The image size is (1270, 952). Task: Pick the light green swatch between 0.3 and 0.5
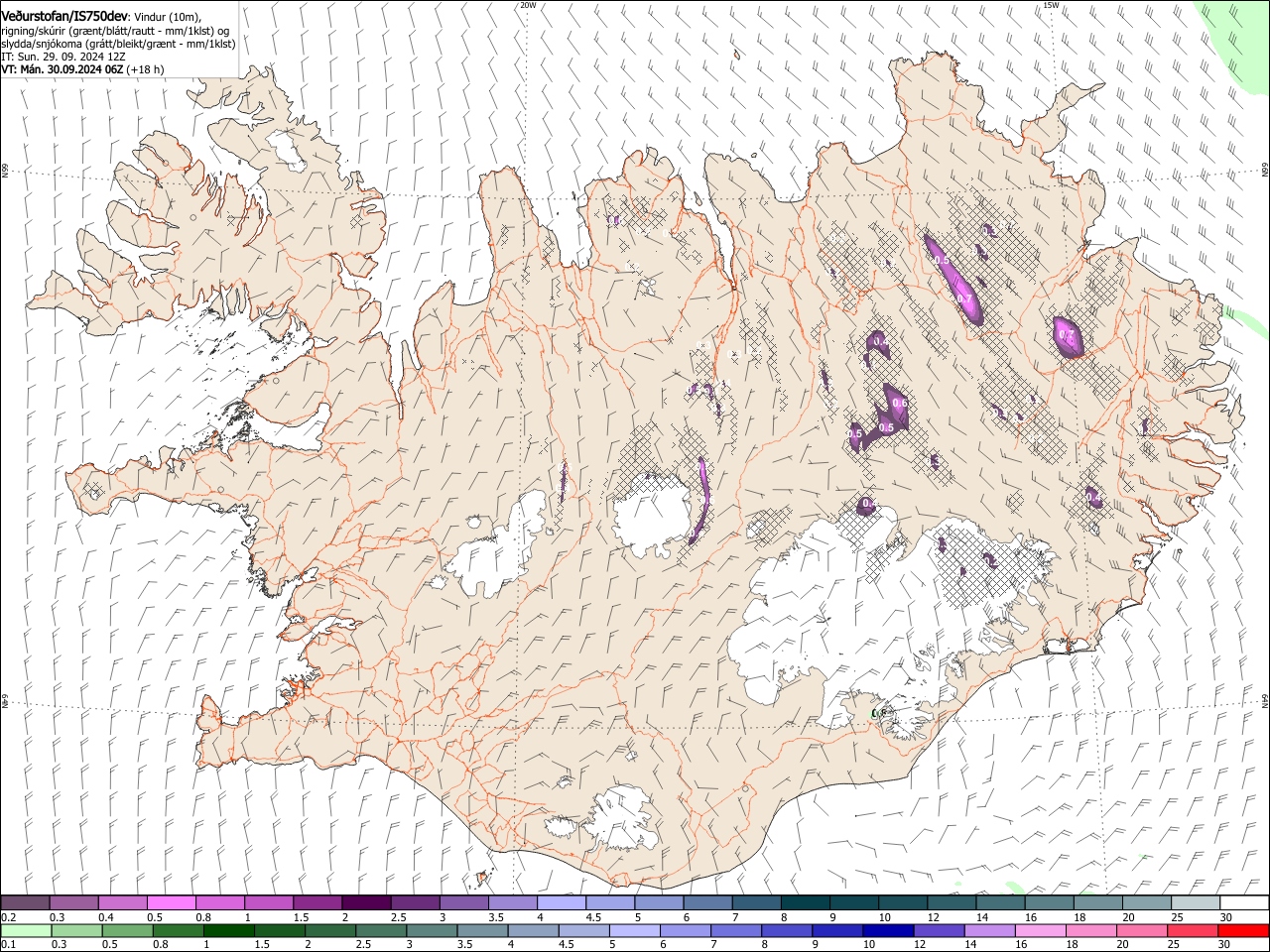pyautogui.click(x=77, y=930)
